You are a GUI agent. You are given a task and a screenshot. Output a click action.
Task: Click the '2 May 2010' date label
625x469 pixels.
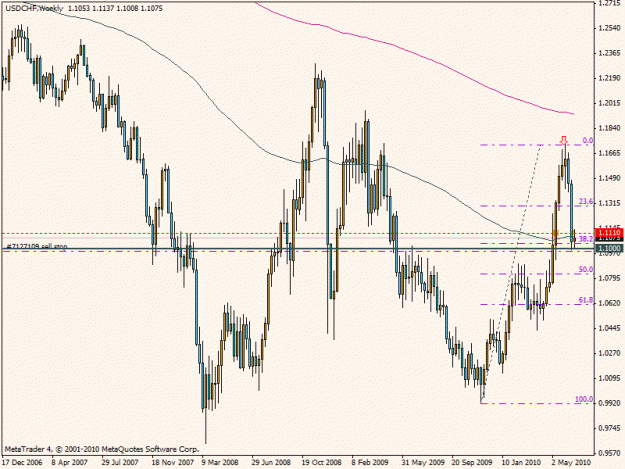point(571,462)
